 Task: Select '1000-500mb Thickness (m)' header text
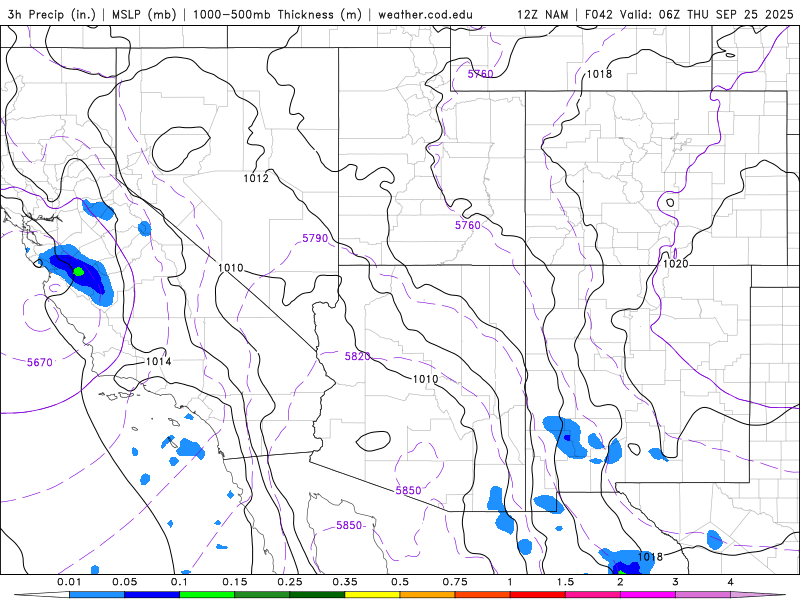(277, 14)
